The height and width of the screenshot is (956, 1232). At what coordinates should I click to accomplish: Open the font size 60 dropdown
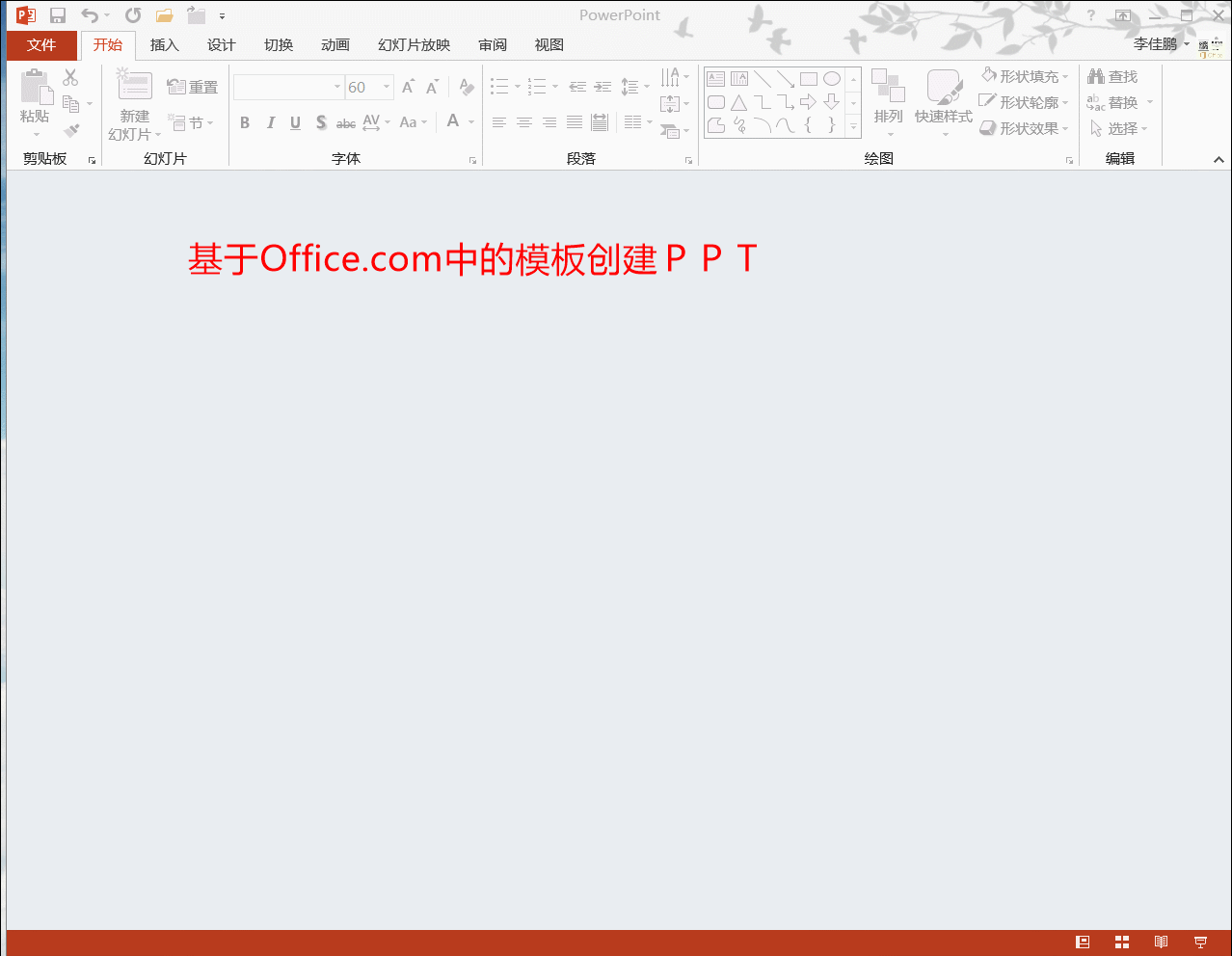point(387,87)
